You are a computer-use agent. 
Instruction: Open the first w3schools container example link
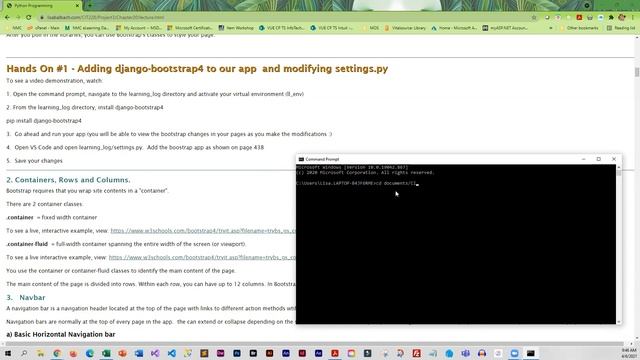tap(203, 231)
